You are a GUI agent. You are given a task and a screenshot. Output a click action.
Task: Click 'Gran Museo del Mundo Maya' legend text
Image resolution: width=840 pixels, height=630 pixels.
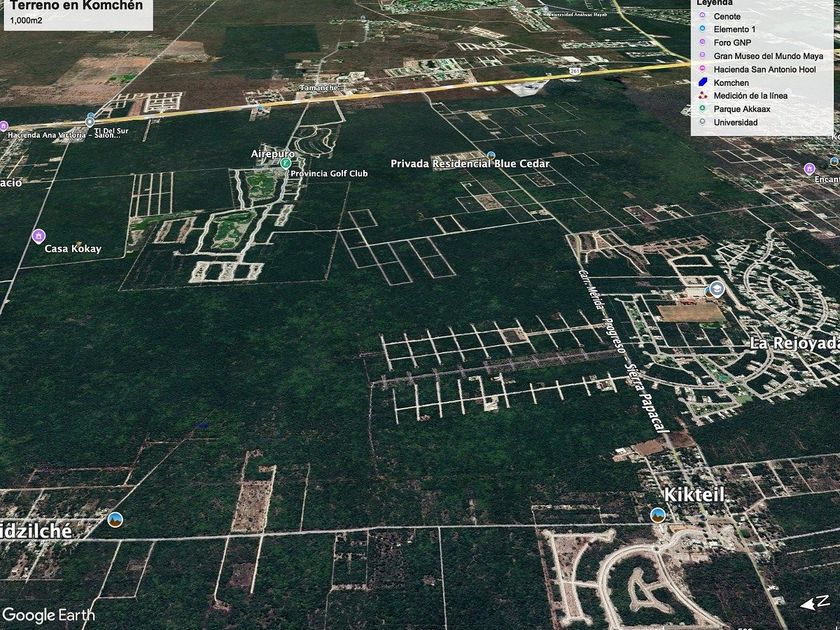point(768,56)
